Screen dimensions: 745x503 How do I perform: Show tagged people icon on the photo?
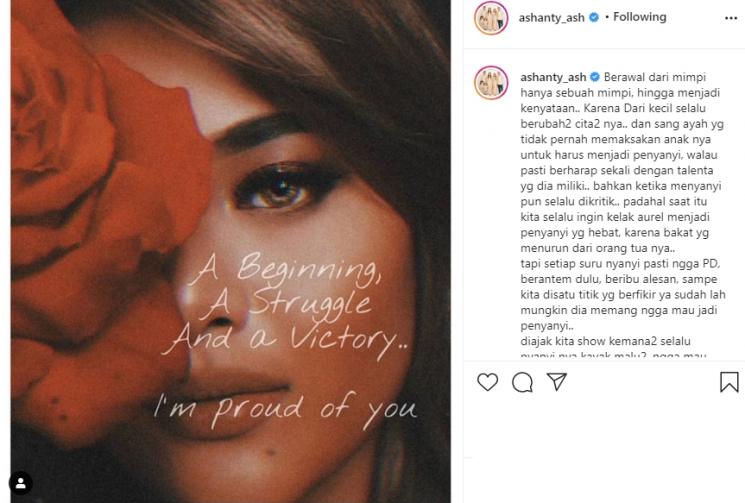pyautogui.click(x=21, y=484)
